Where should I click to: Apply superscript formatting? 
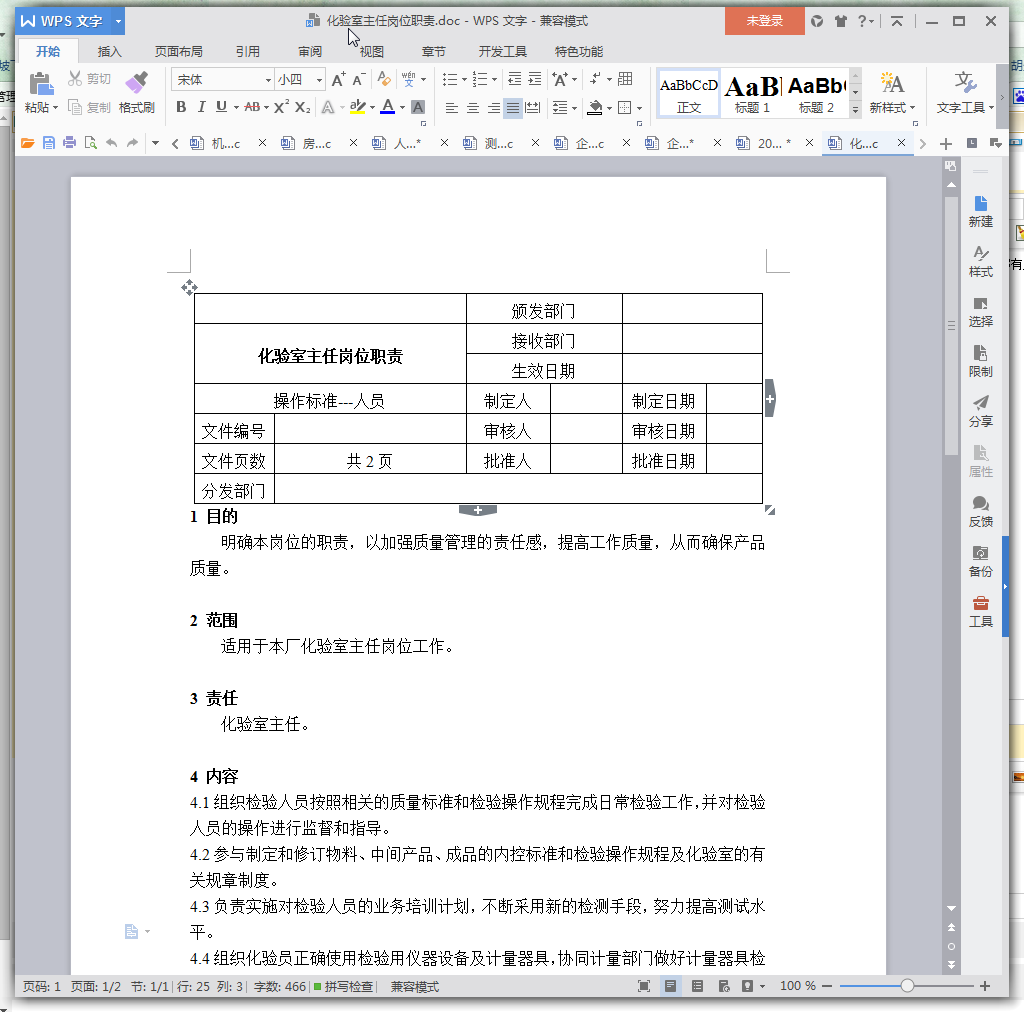tap(281, 106)
